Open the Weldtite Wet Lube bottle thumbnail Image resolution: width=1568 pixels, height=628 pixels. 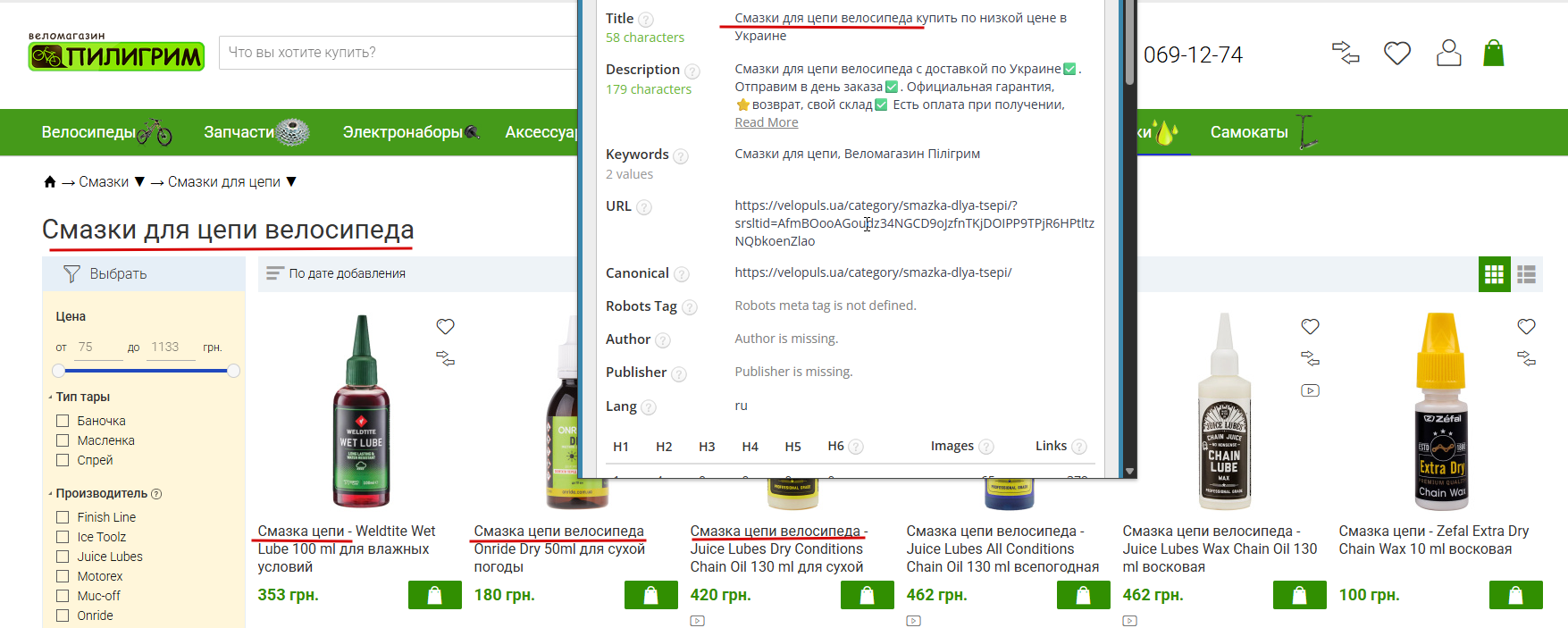[361, 411]
